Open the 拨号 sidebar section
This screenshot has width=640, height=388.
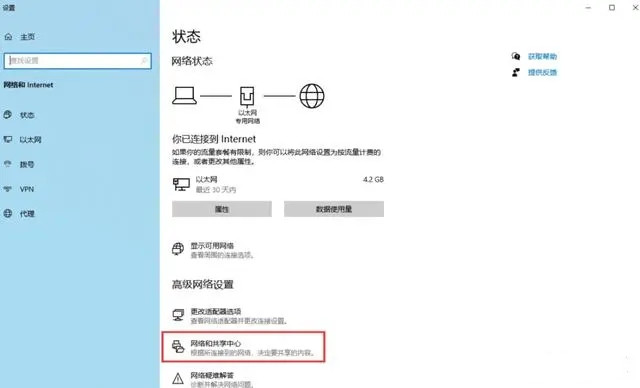click(27, 164)
